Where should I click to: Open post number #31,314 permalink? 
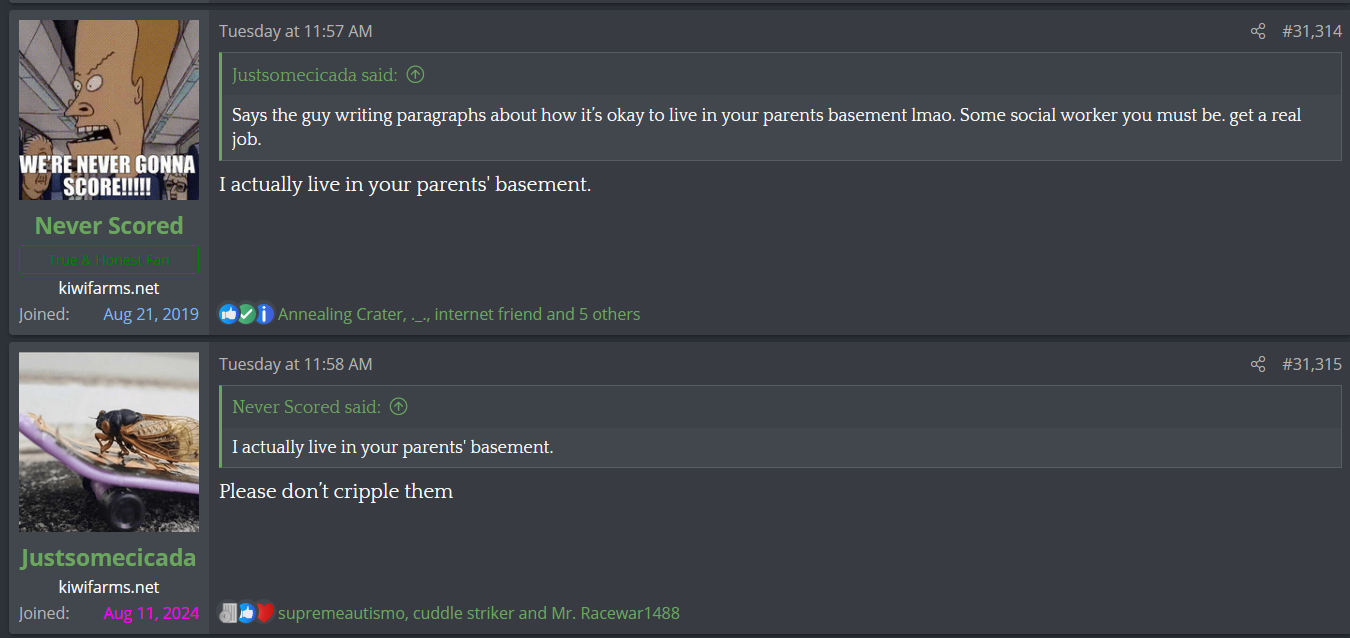click(1311, 31)
